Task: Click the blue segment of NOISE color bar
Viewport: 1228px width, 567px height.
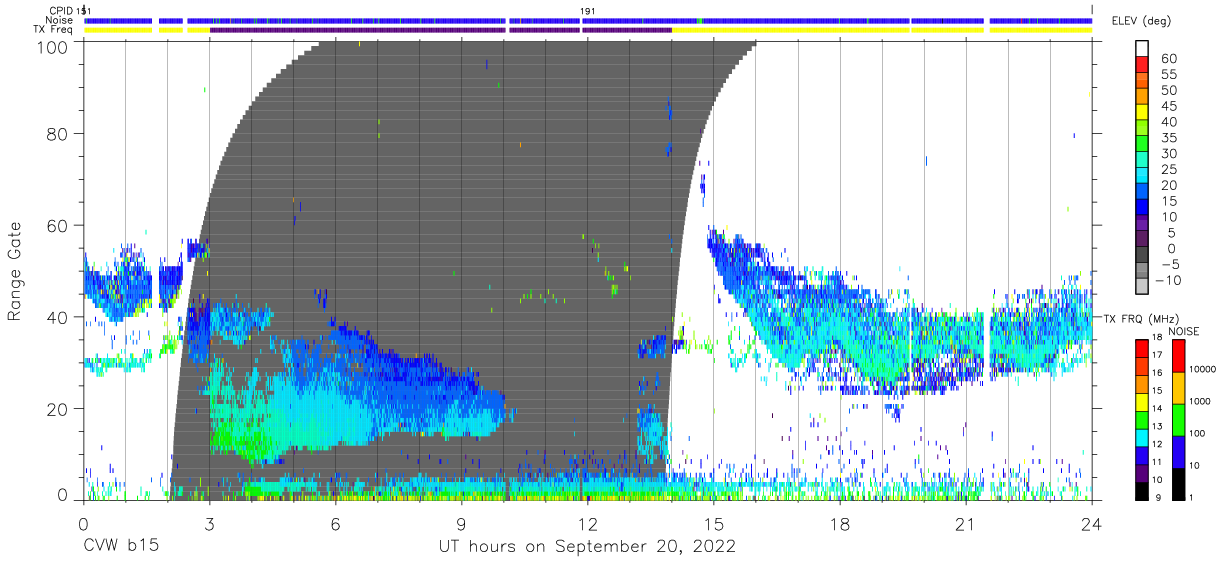Action: (x=1177, y=451)
